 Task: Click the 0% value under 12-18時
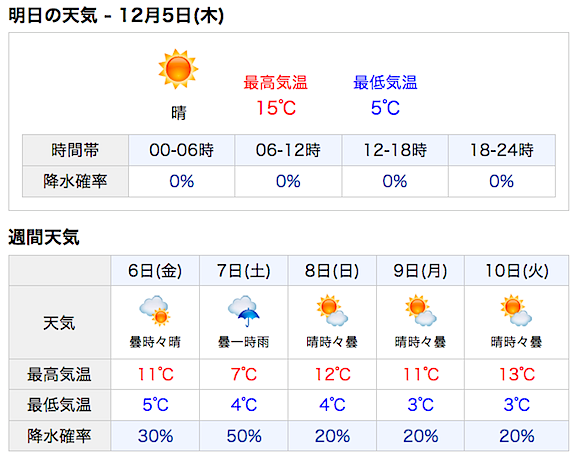point(395,181)
